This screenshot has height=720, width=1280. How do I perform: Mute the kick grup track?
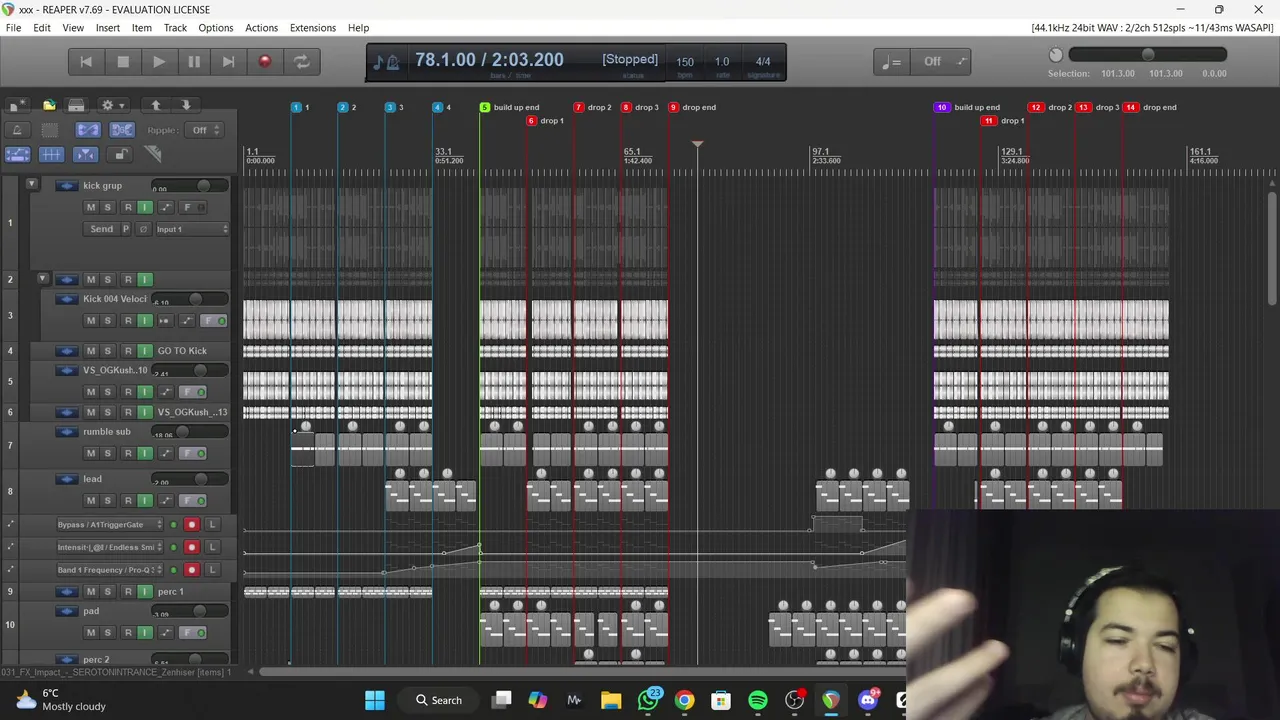coord(91,207)
